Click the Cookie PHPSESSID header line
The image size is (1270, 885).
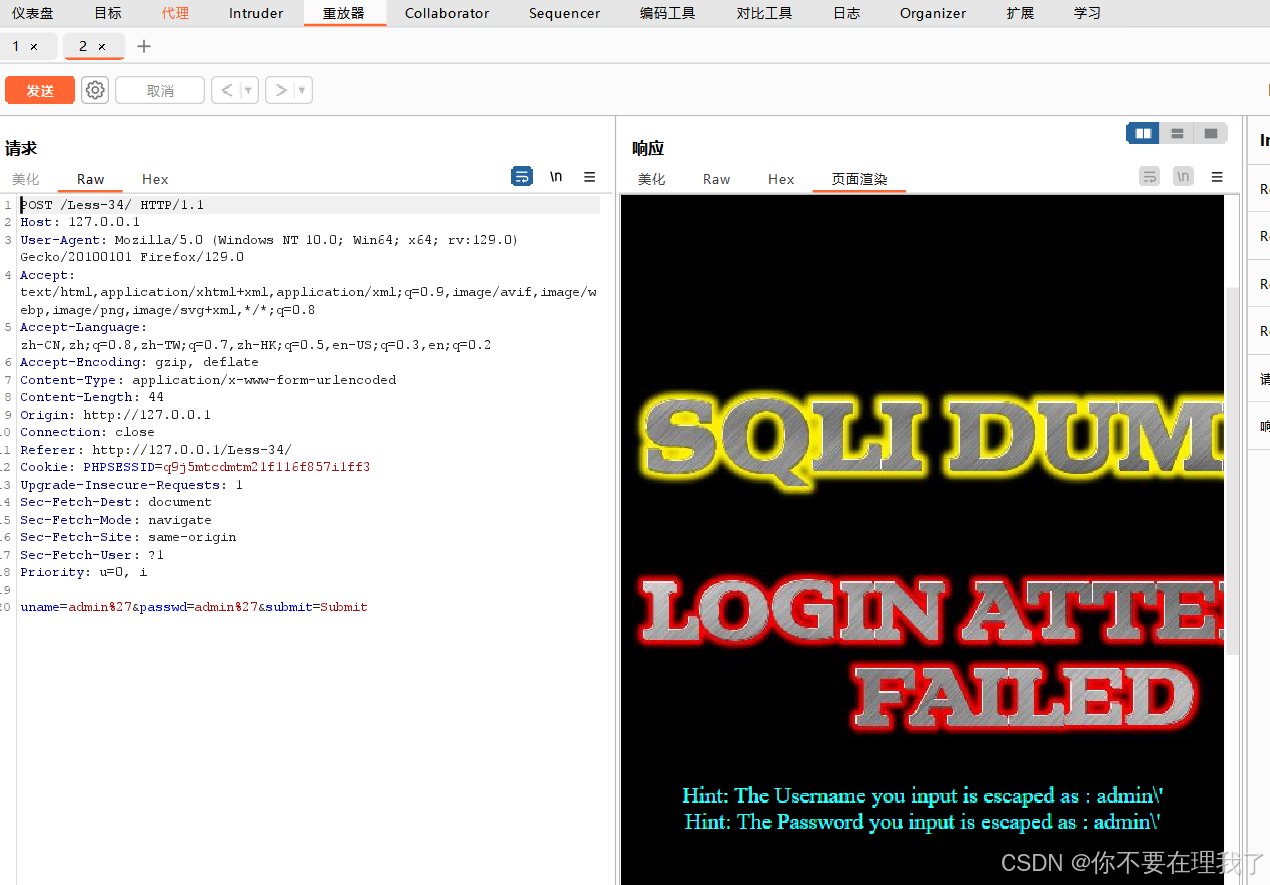pos(195,467)
